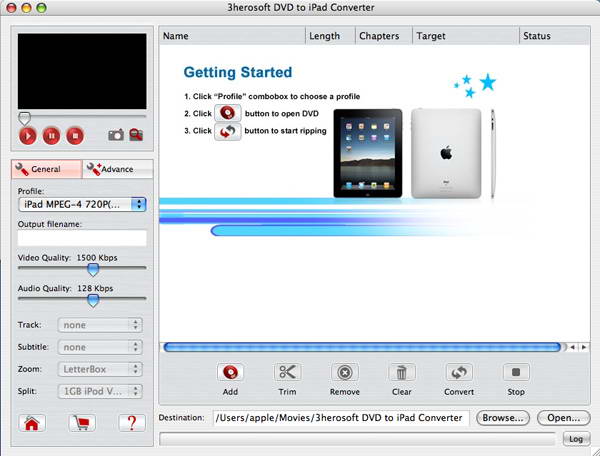The image size is (600, 456).
Task: Click the Log button
Action: pyautogui.click(x=576, y=439)
